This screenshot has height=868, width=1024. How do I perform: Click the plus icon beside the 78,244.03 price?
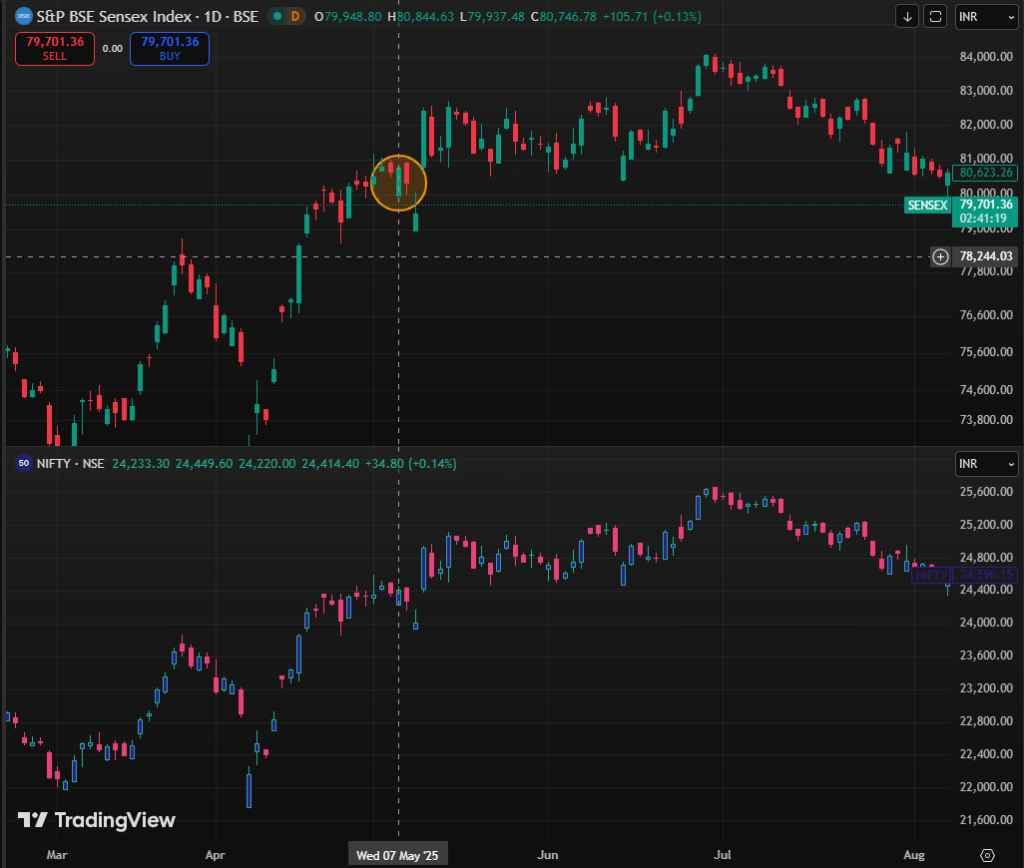point(940,257)
